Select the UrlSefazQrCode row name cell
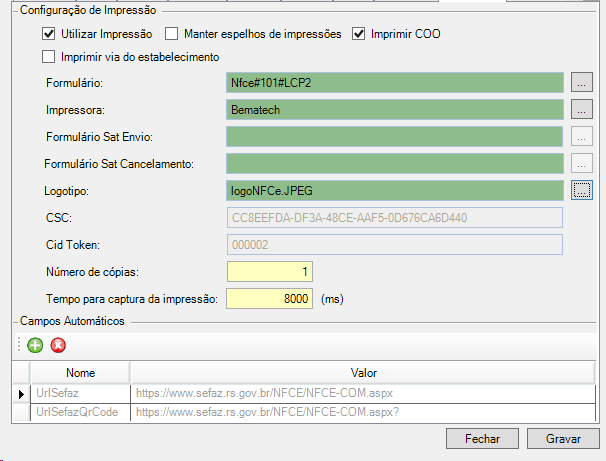 80,411
